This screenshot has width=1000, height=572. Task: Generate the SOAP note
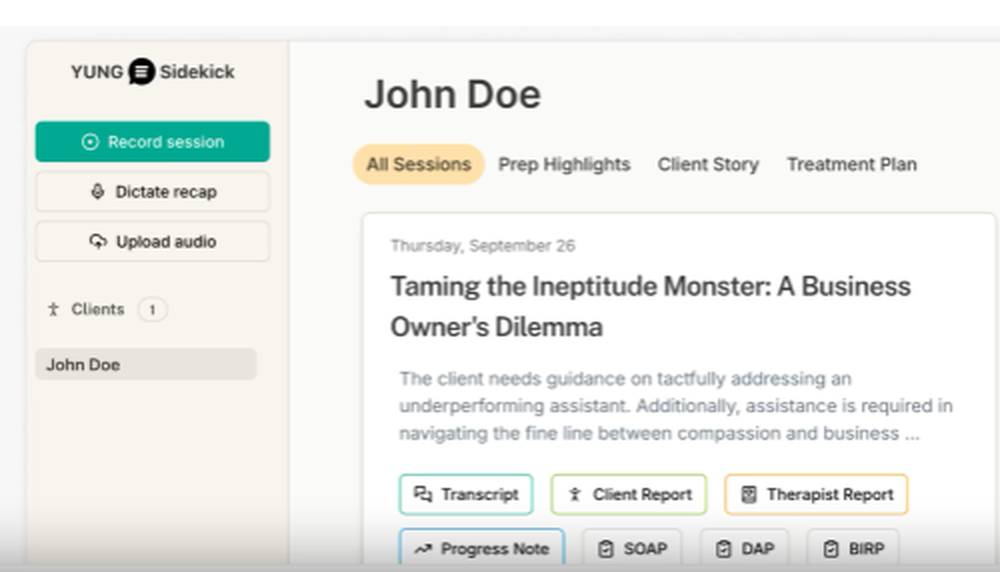632,548
